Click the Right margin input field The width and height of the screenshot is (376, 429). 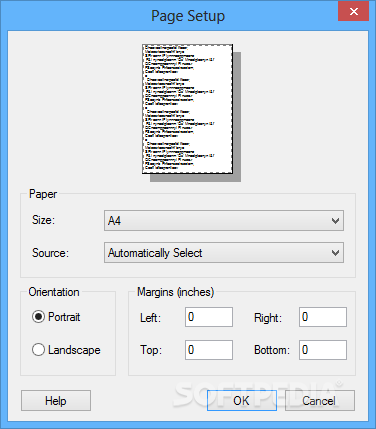tap(323, 317)
